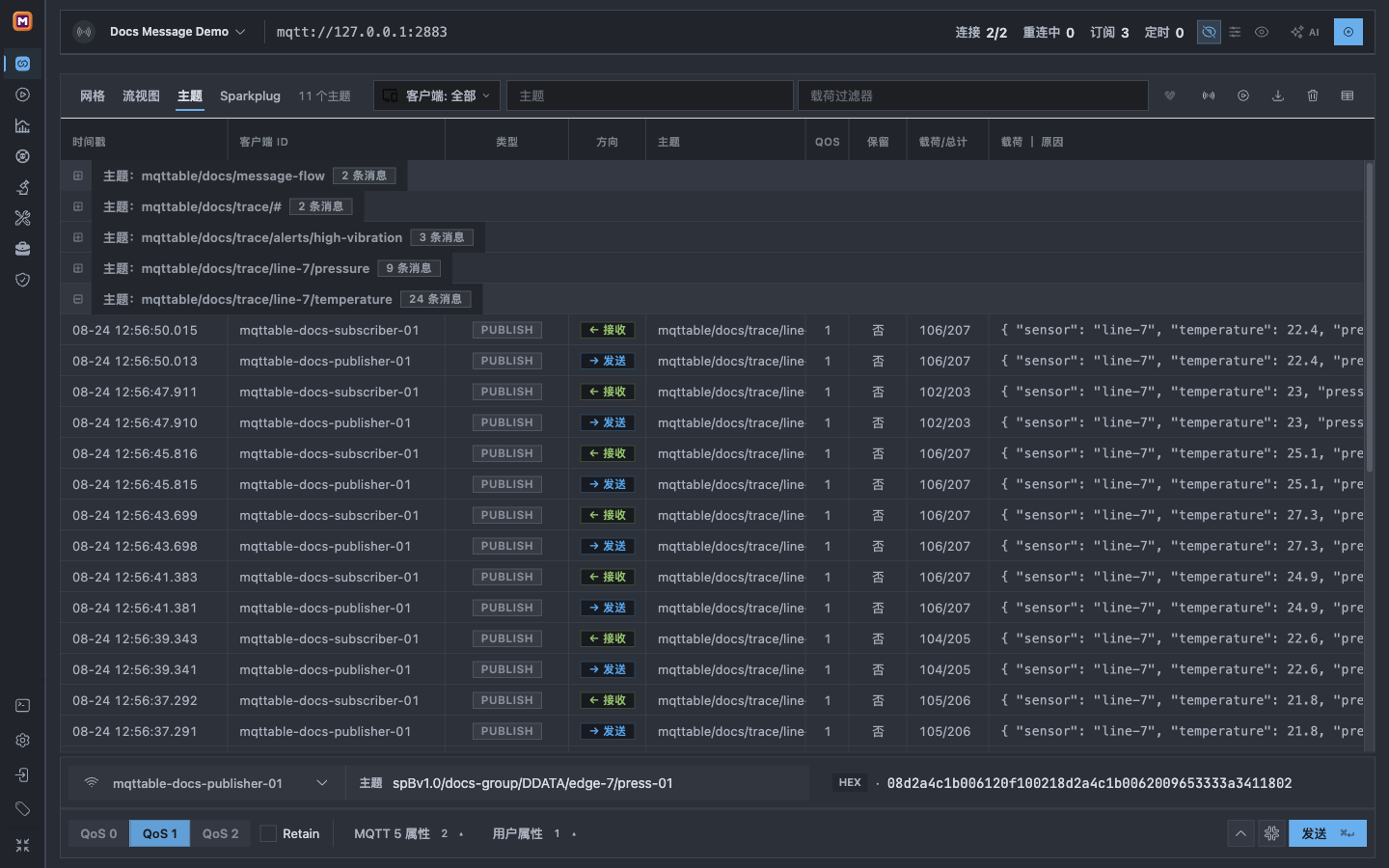Image resolution: width=1389 pixels, height=868 pixels.
Task: Click the blue record button at top right
Action: pyautogui.click(x=1348, y=32)
